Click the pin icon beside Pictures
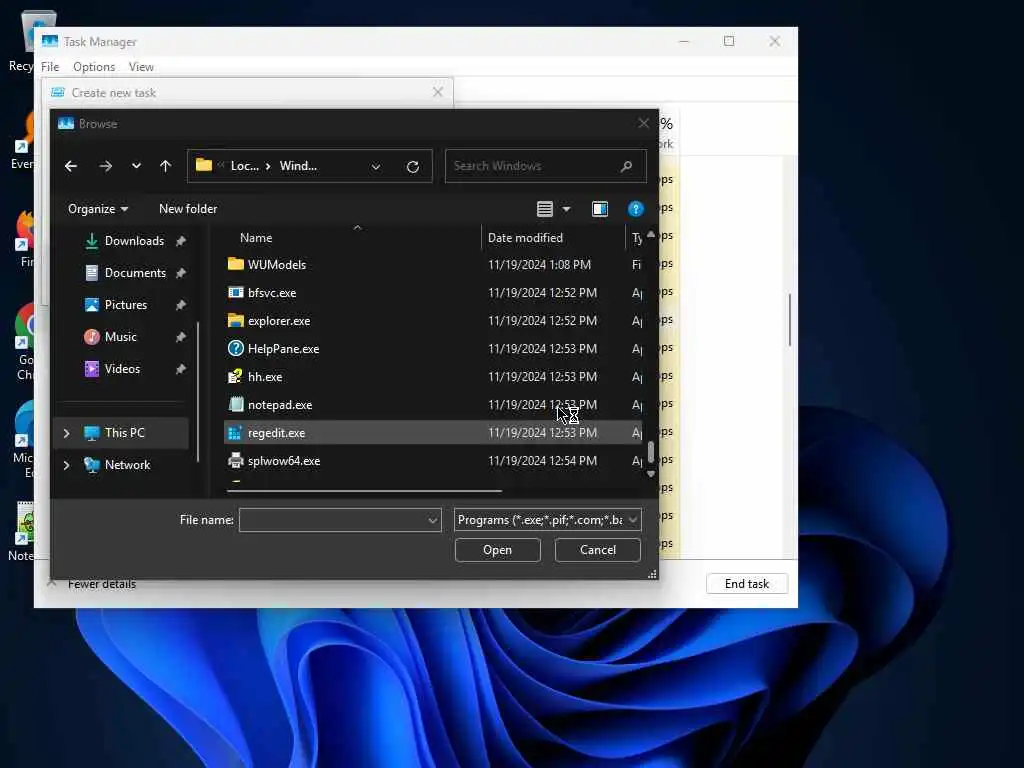The width and height of the screenshot is (1024, 768). click(x=181, y=305)
